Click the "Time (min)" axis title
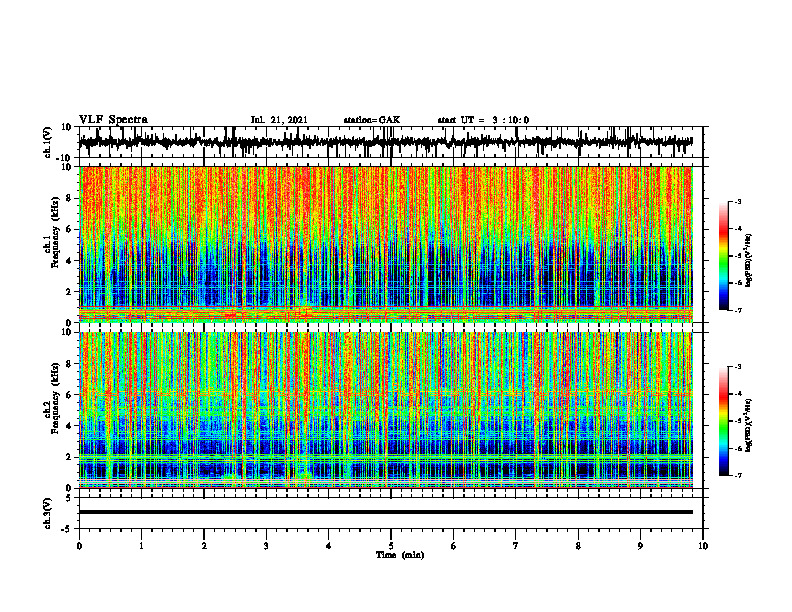Image resolution: width=792 pixels, height=612 pixels. pos(400,555)
